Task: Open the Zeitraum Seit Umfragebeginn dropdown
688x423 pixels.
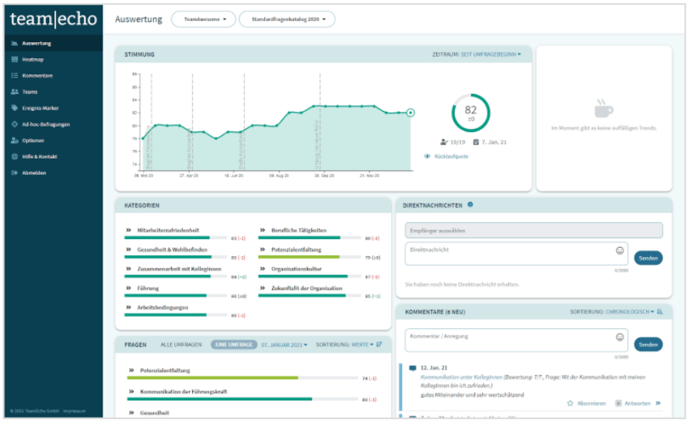Action: pyautogui.click(x=491, y=54)
